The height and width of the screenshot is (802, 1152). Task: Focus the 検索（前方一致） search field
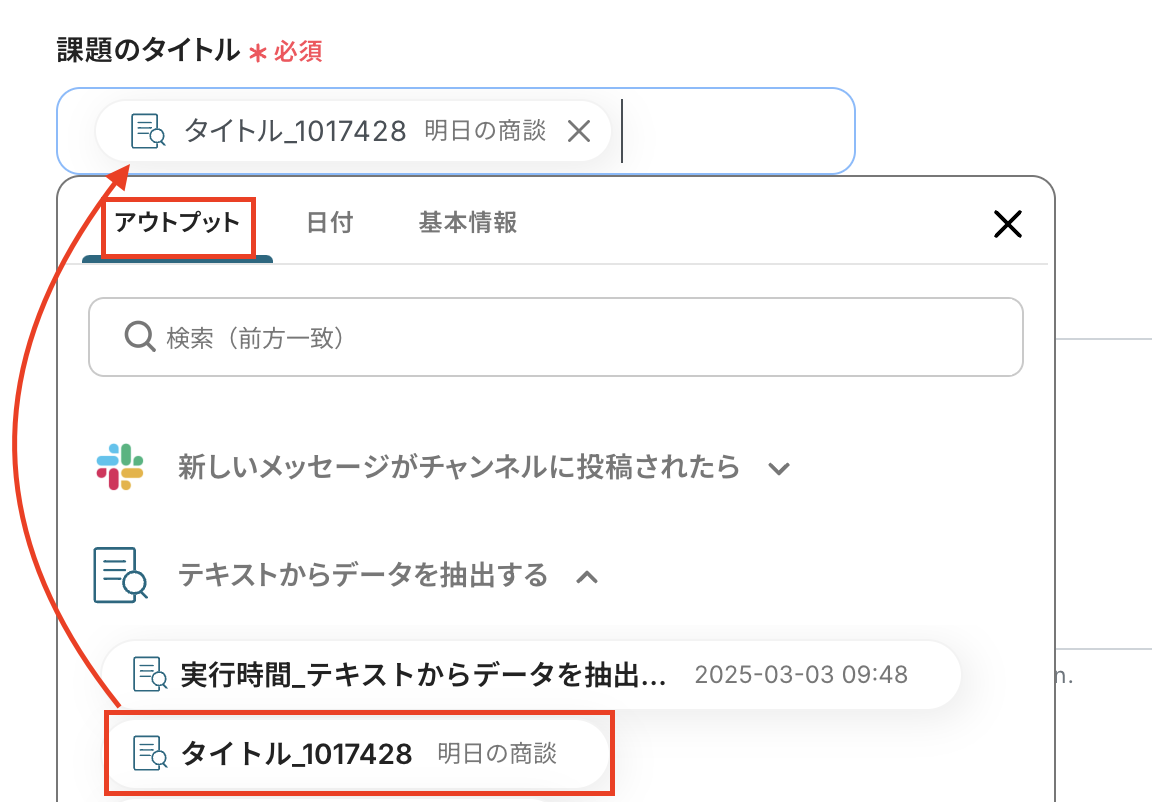click(580, 338)
